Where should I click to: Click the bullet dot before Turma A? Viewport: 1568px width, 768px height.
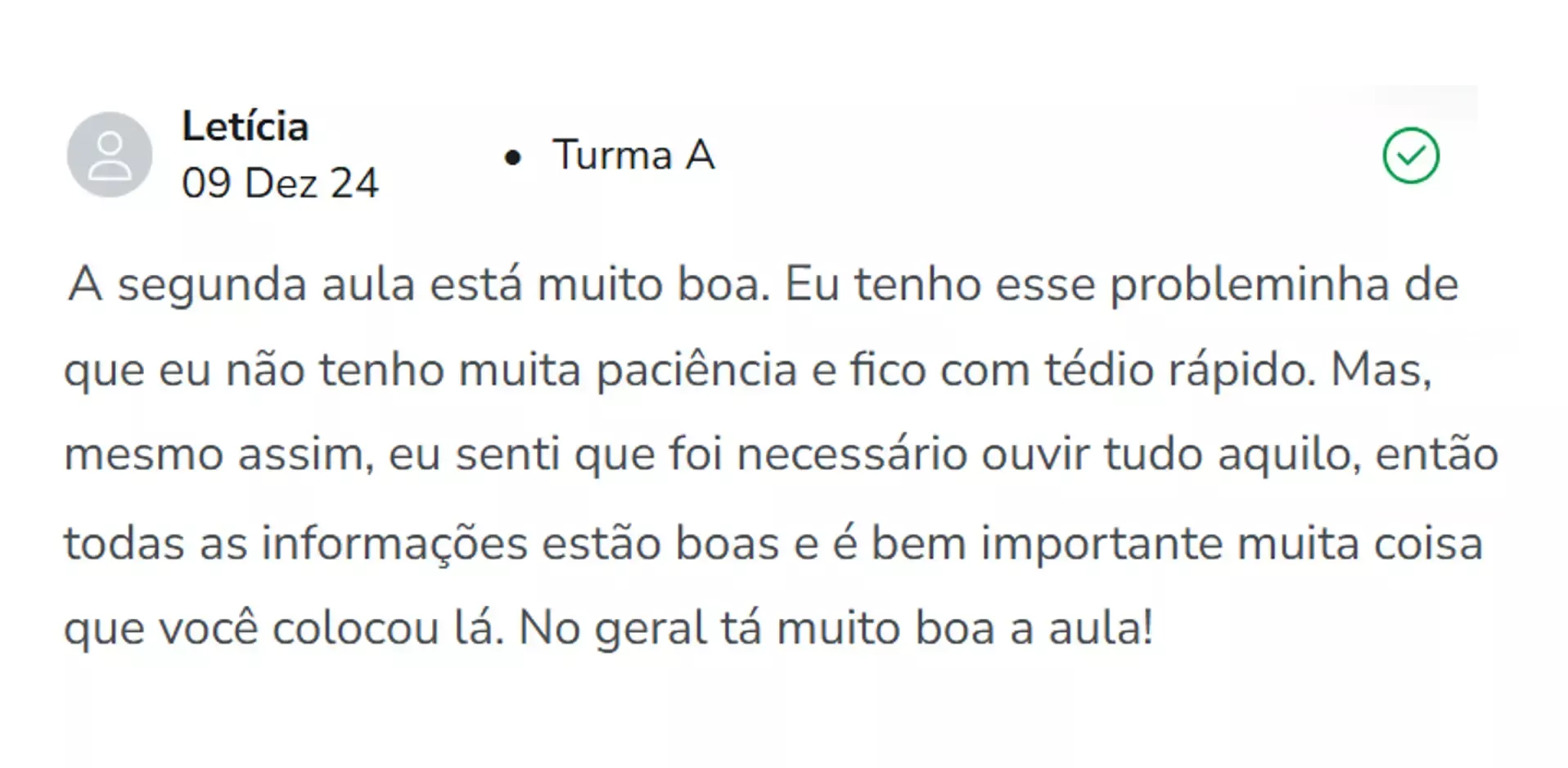(513, 157)
